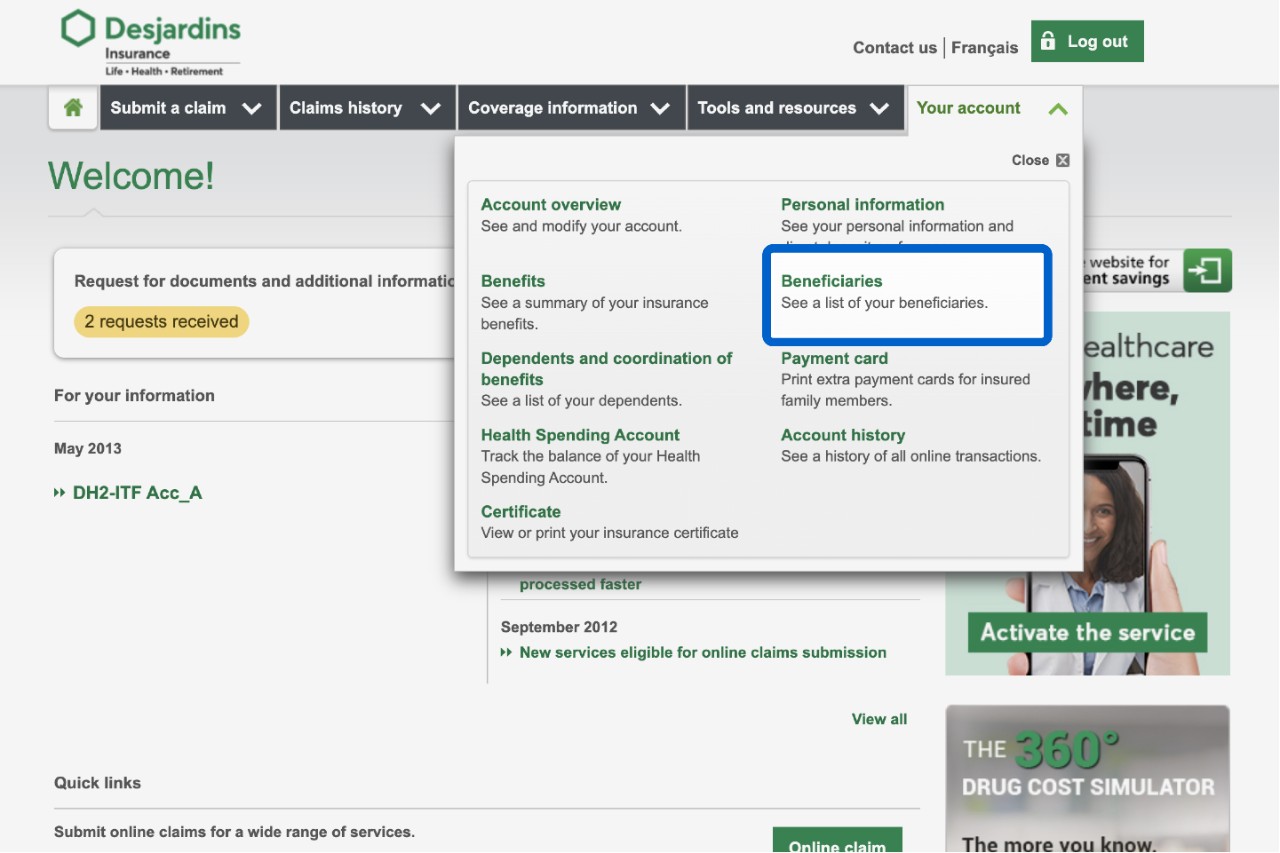Viewport: 1280px width, 853px height.
Task: Click the 2 requests received badge
Action: [x=161, y=322]
